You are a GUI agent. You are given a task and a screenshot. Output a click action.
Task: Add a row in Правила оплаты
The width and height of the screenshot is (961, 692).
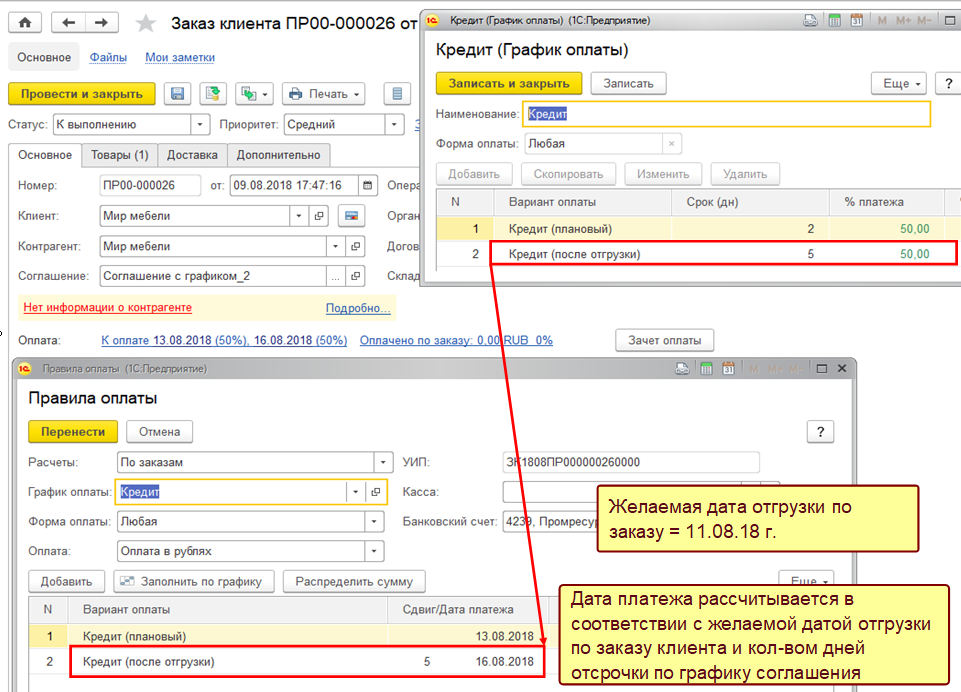coord(66,582)
